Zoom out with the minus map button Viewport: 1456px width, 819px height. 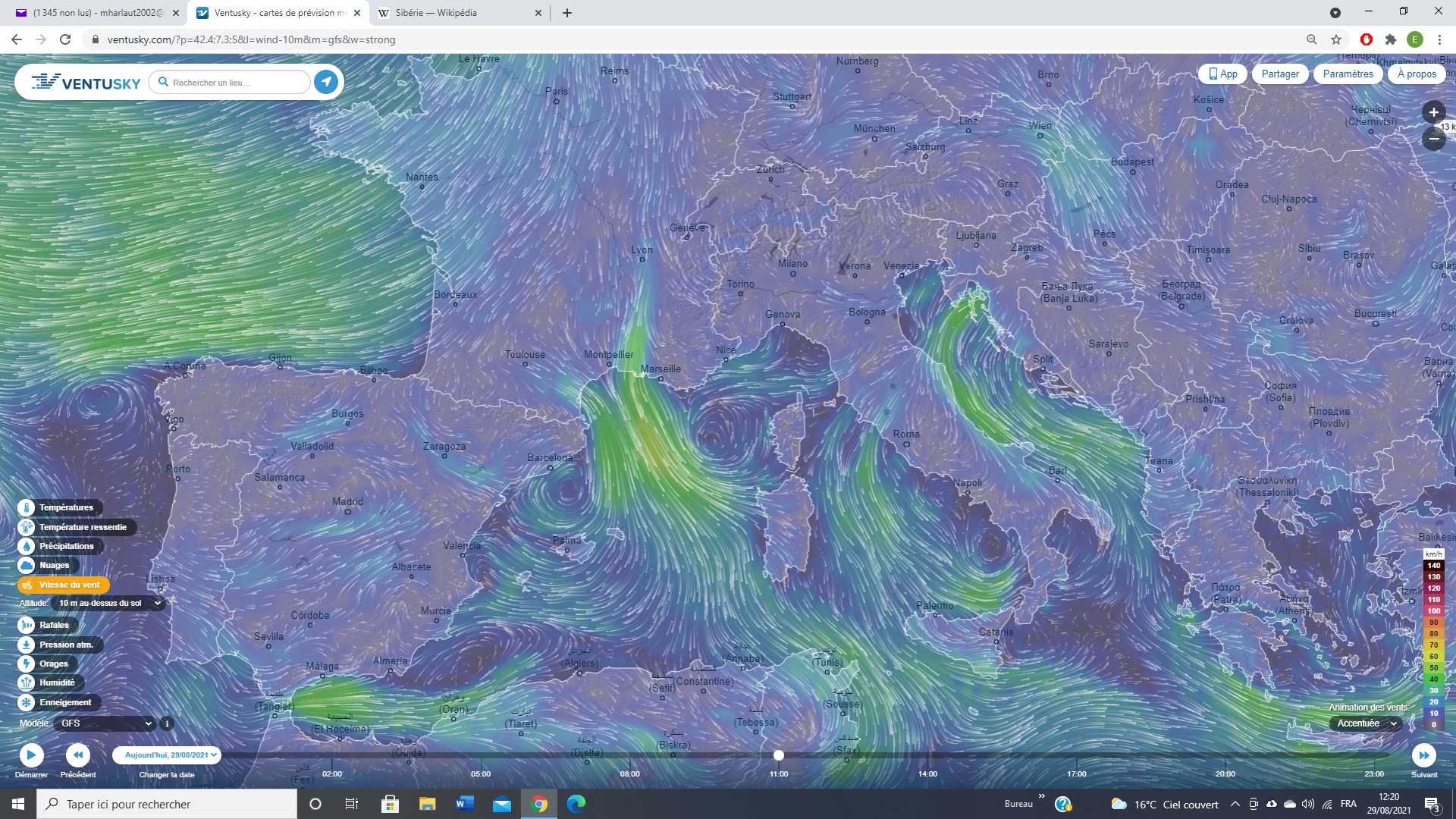click(x=1433, y=139)
